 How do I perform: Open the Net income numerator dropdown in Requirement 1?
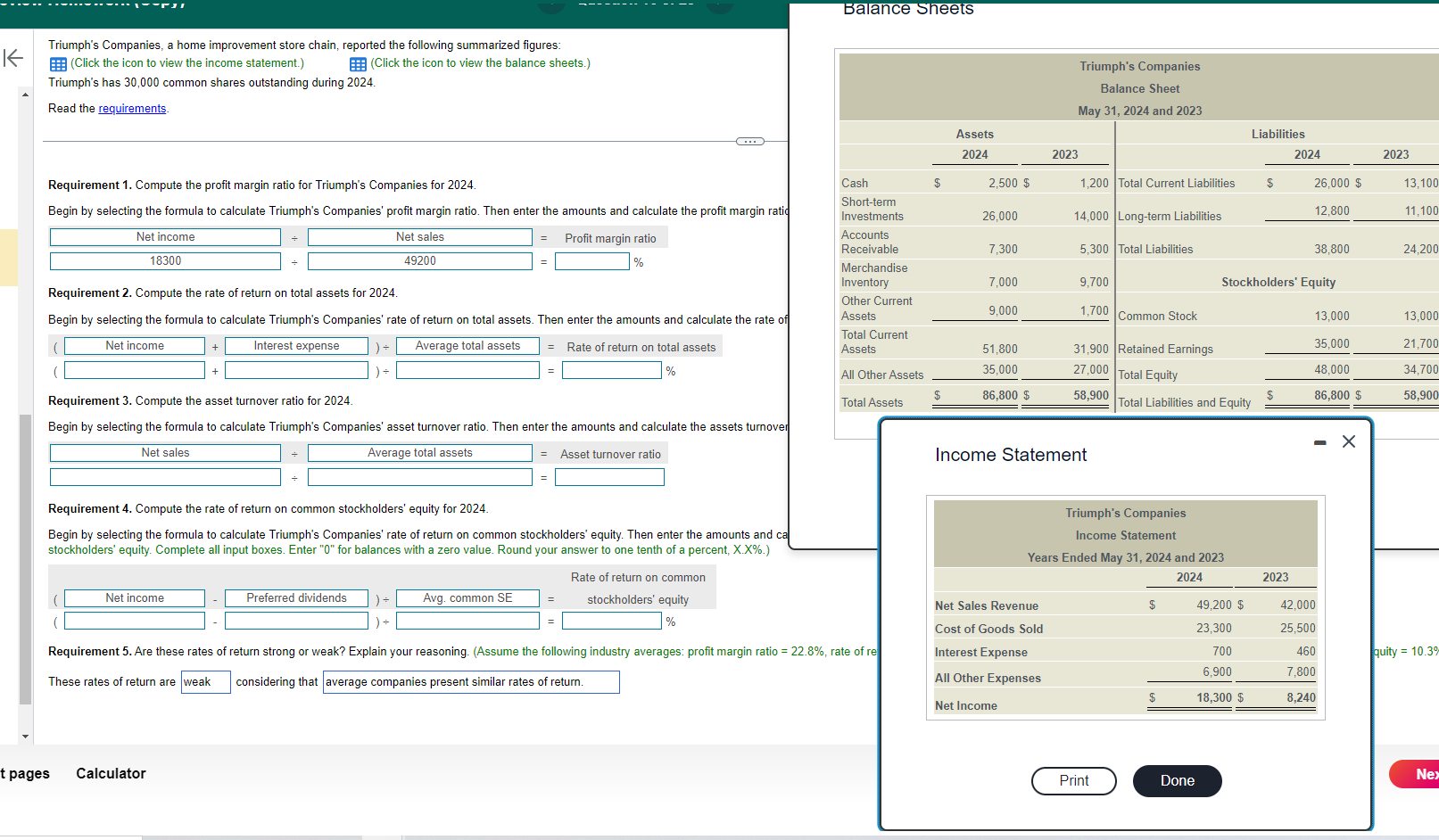coord(165,237)
